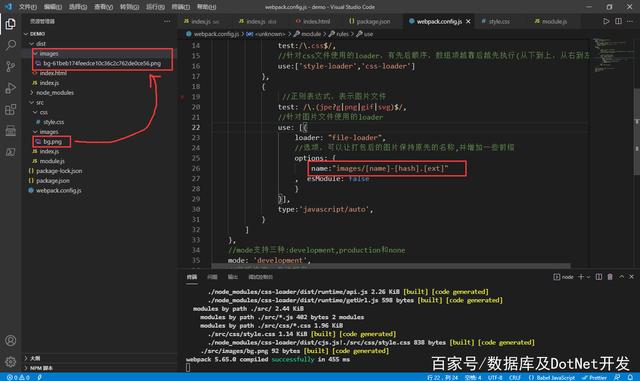Collapse the DEMO root folder
640x381 pixels.
[27, 34]
